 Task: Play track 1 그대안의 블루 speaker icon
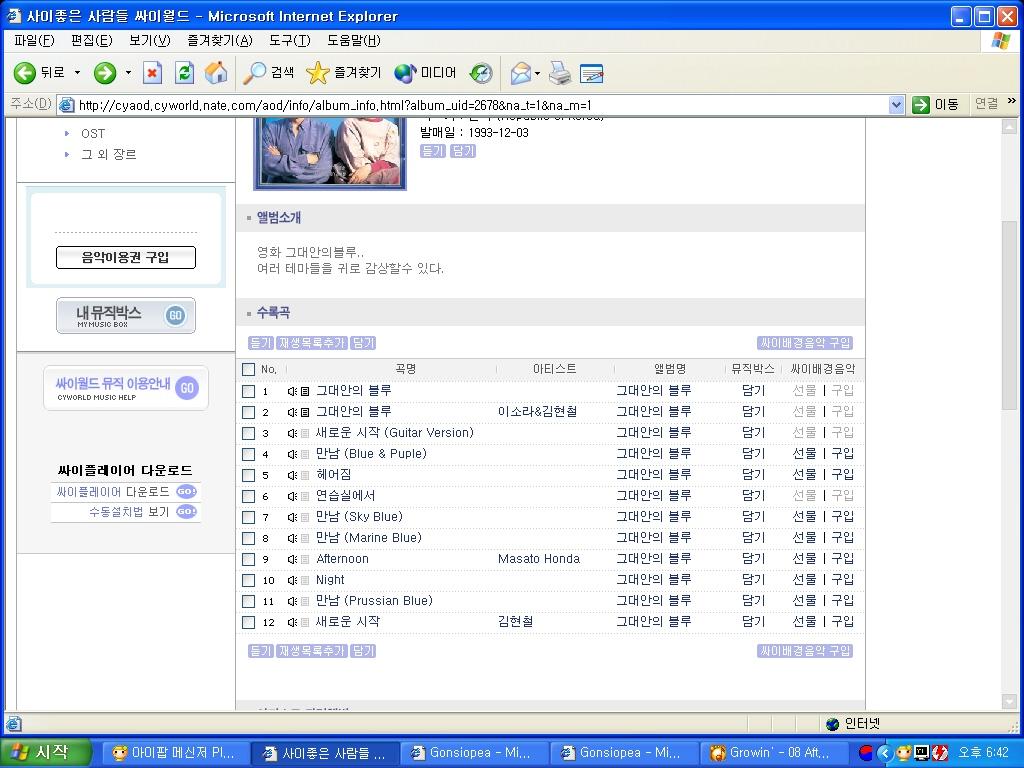click(292, 391)
